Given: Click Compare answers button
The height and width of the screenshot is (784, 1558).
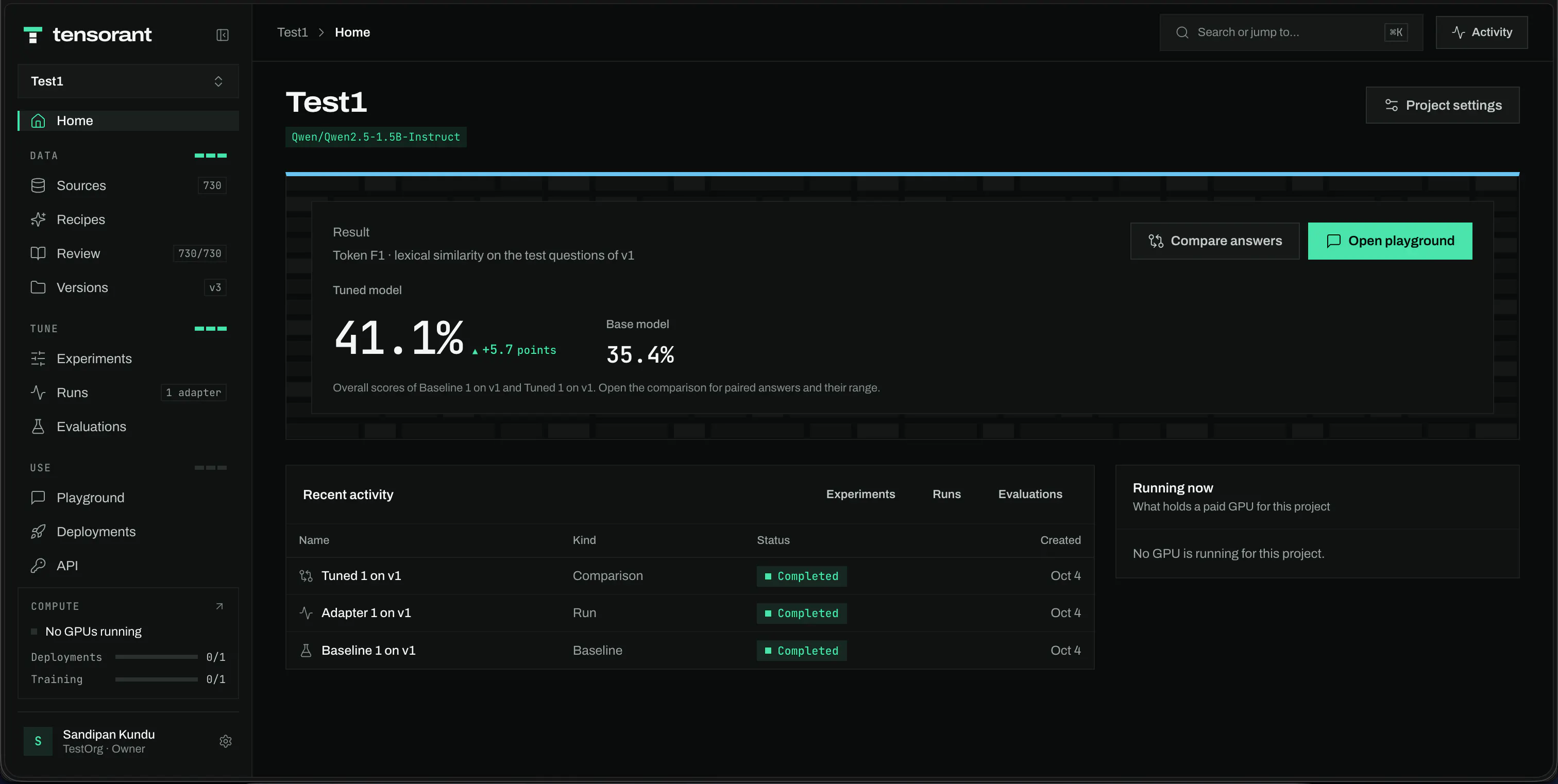Looking at the screenshot, I should pos(1214,241).
